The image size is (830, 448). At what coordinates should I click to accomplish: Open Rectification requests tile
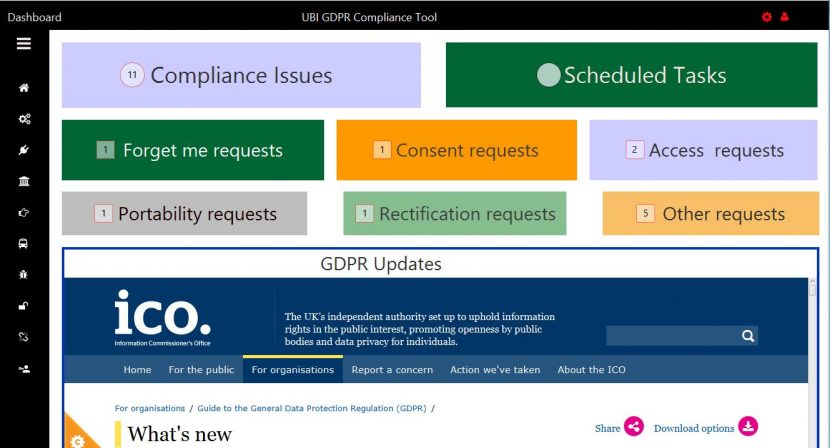(x=455, y=213)
